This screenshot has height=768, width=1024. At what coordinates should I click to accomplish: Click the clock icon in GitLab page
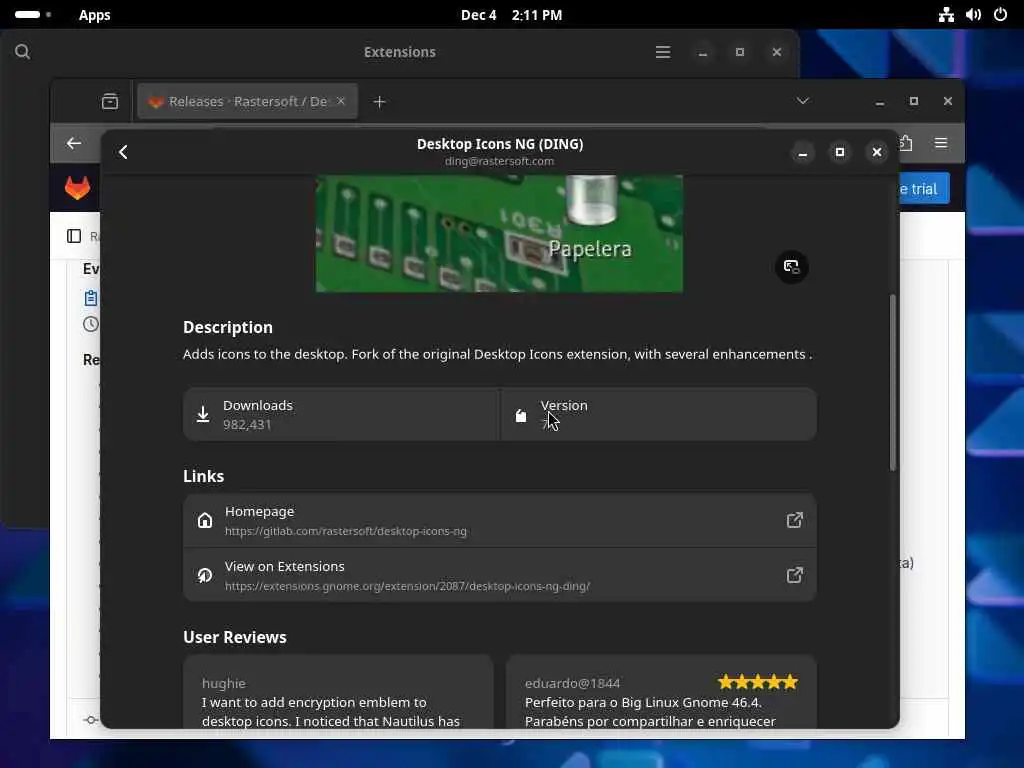(x=91, y=324)
